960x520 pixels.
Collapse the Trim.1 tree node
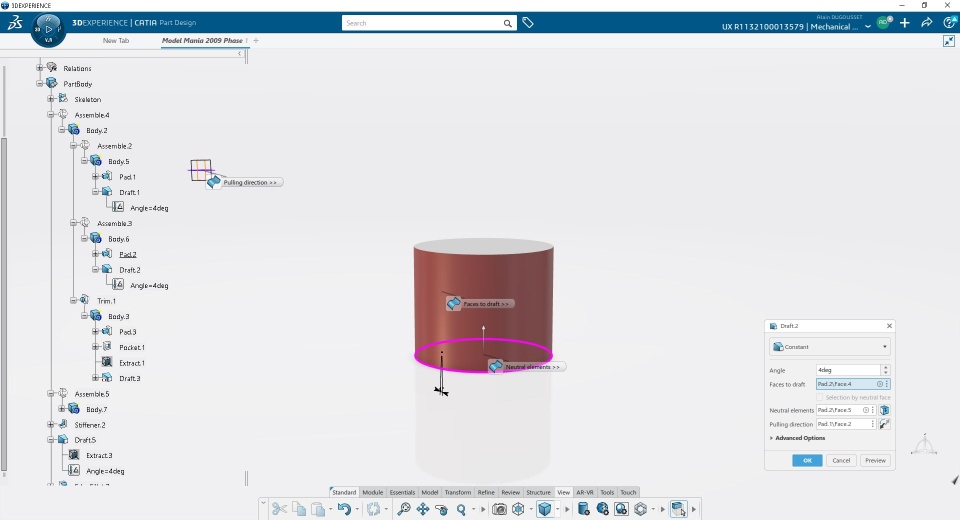[73, 300]
